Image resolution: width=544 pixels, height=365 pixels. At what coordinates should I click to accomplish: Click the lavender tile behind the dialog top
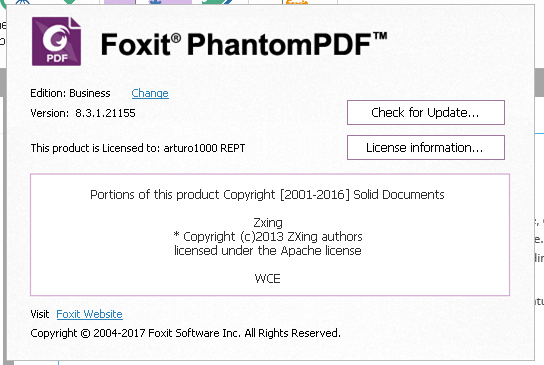(119, 2)
